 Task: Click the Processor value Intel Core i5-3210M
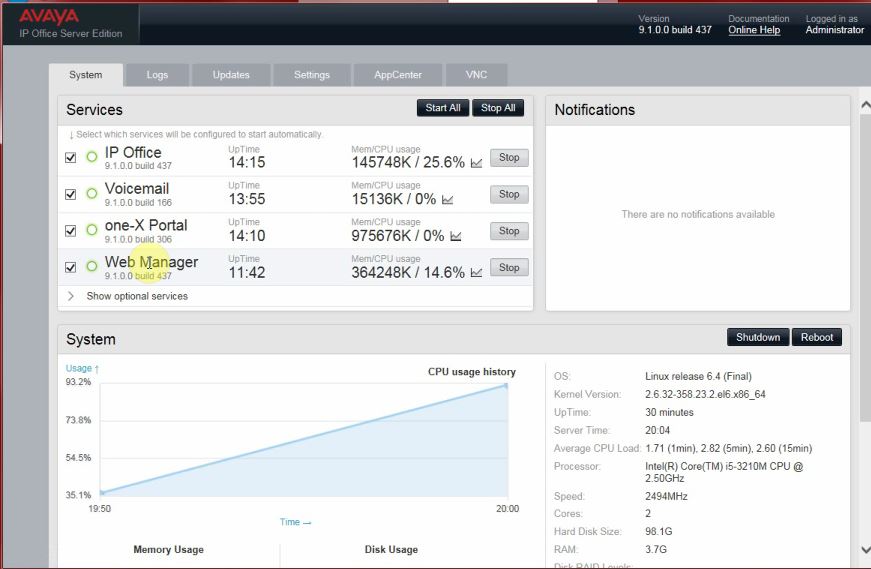click(724, 472)
